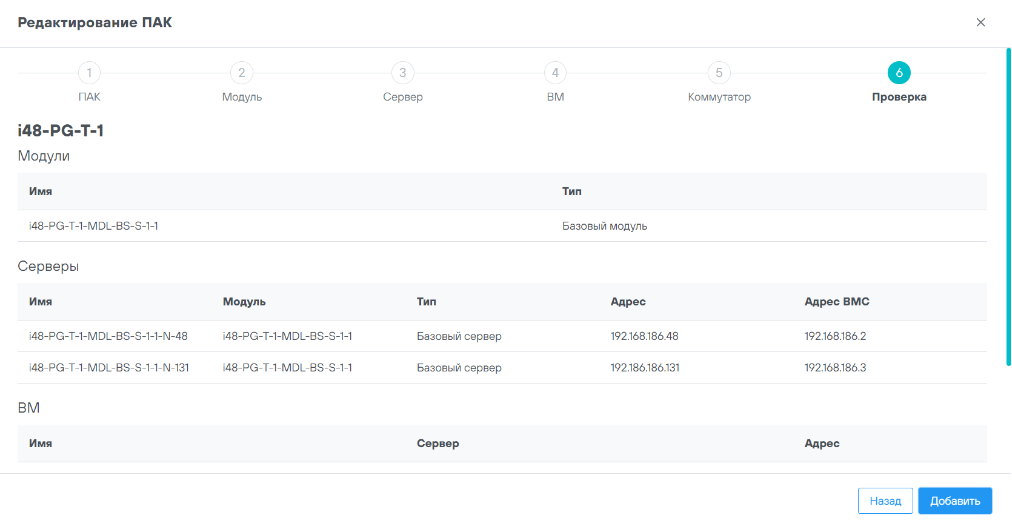Click the Тип header in Модули table
1012x528 pixels.
click(x=571, y=191)
